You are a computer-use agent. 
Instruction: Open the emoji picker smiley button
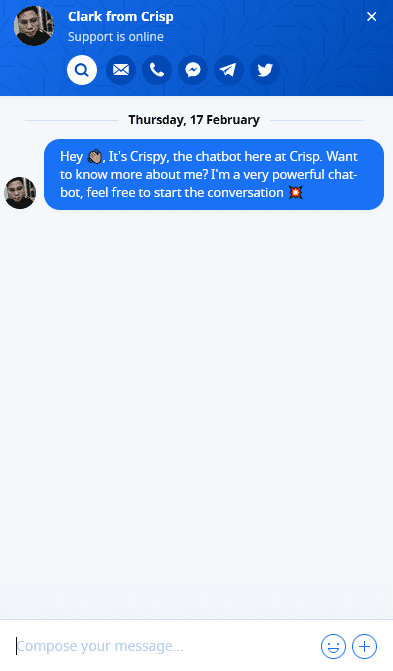point(333,646)
